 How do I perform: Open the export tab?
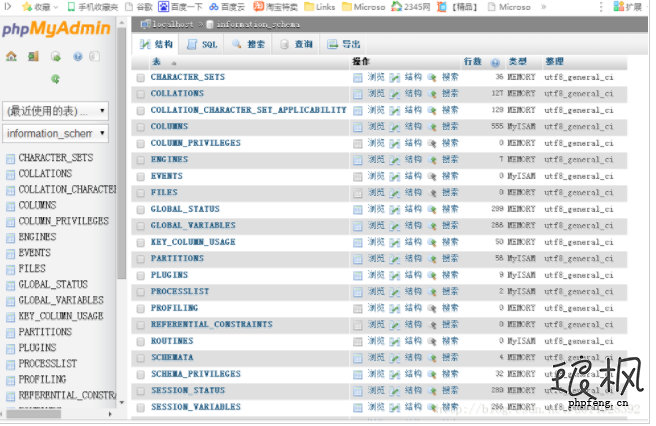pos(343,44)
